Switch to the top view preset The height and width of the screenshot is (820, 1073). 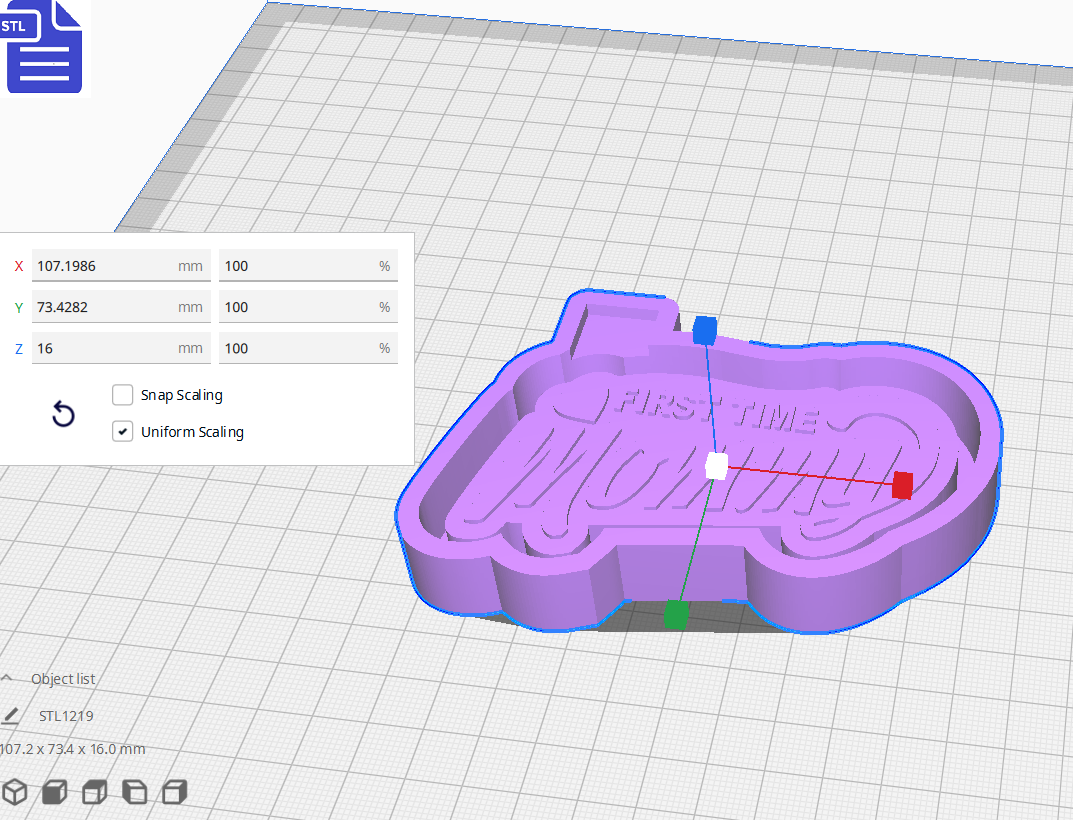93,792
